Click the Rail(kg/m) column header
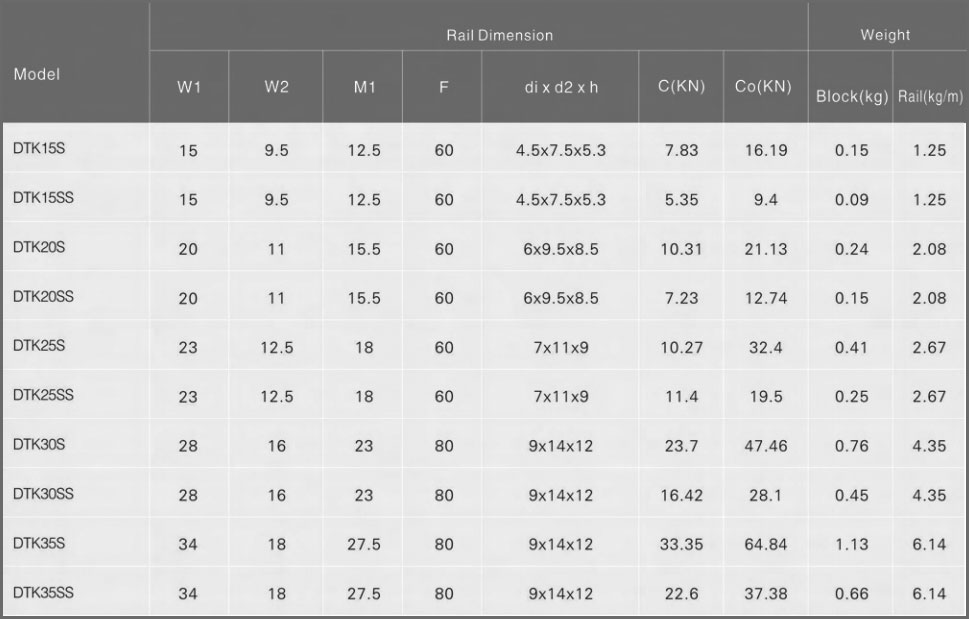This screenshot has width=969, height=619. (931, 96)
